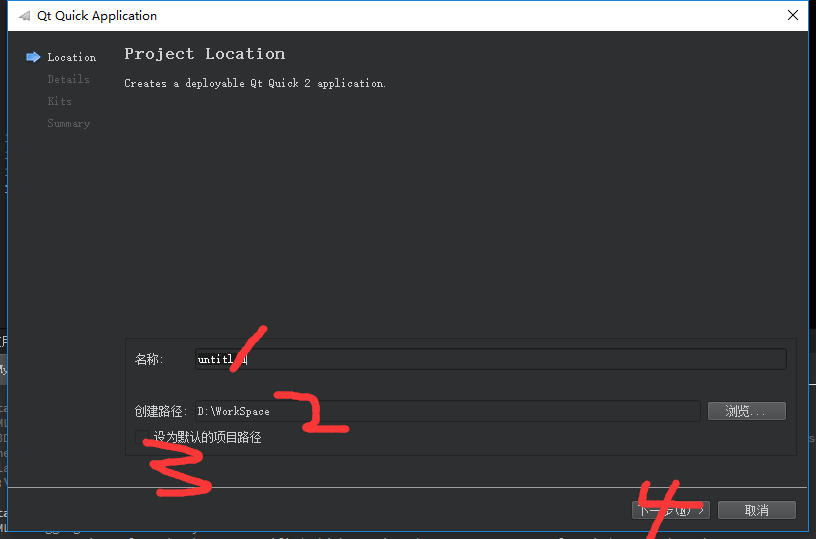Select the Details step in sidebar
Image resolution: width=816 pixels, height=539 pixels.
pos(69,79)
